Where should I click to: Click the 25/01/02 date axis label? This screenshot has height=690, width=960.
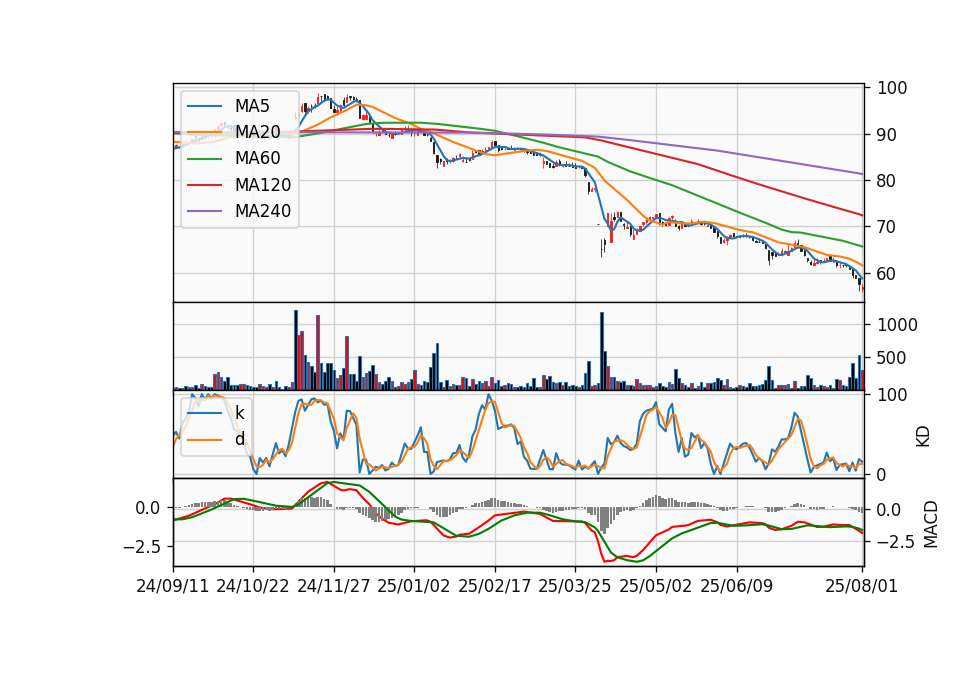tap(414, 586)
